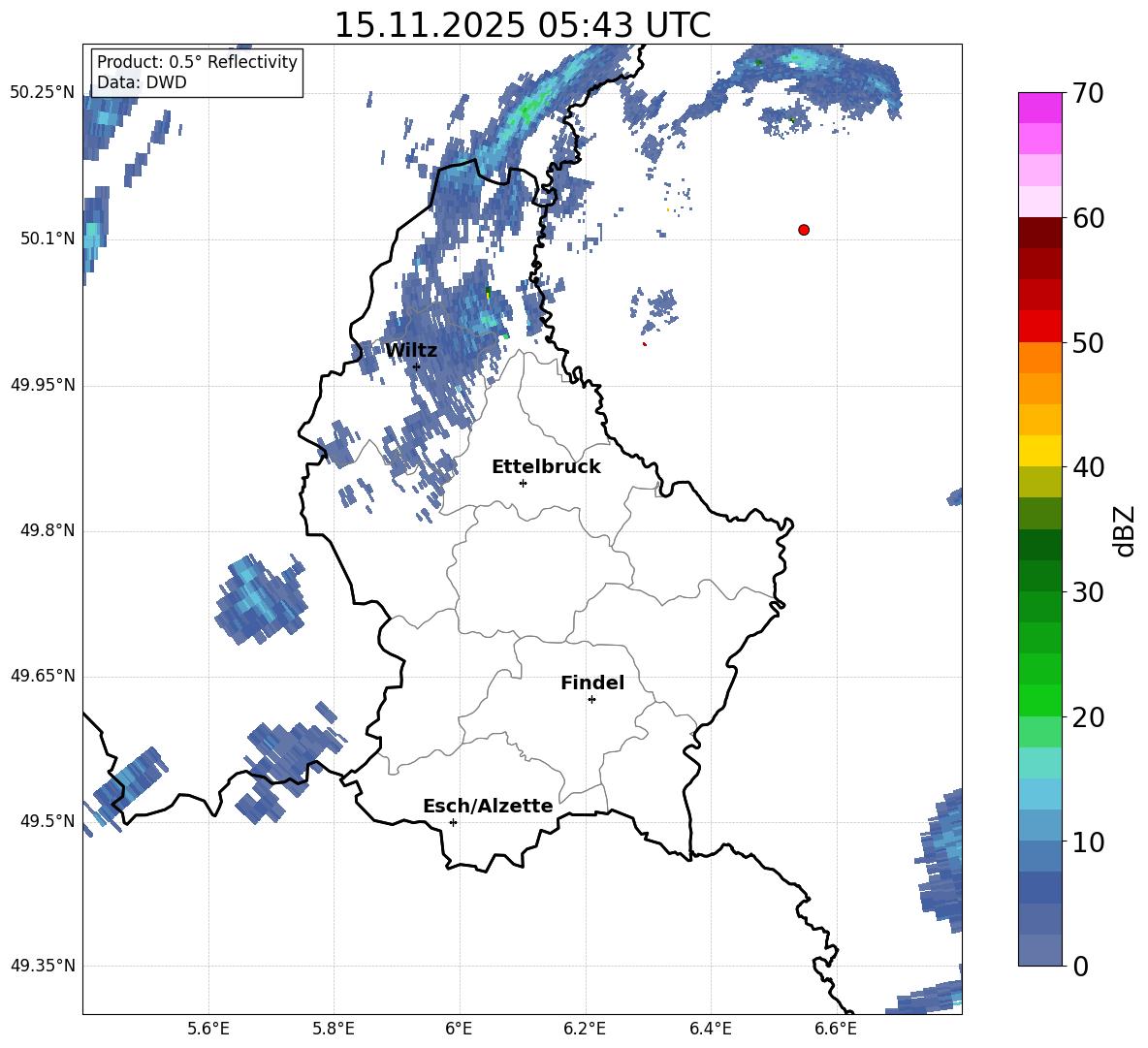Click the Findel station cross marker
The image size is (1148, 1048).
click(591, 700)
